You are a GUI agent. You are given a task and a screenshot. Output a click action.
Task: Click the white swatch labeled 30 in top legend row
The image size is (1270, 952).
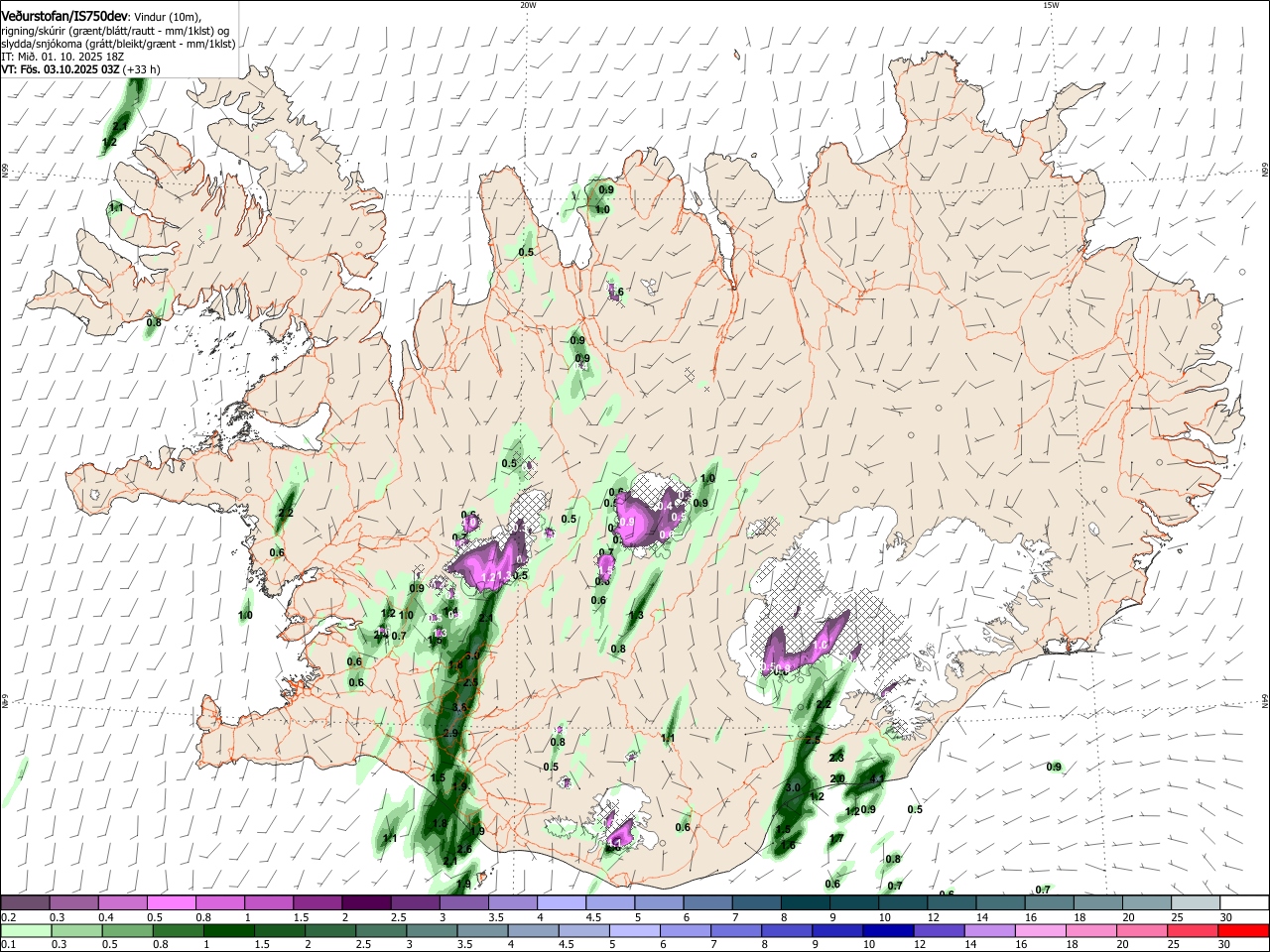coord(1244,902)
